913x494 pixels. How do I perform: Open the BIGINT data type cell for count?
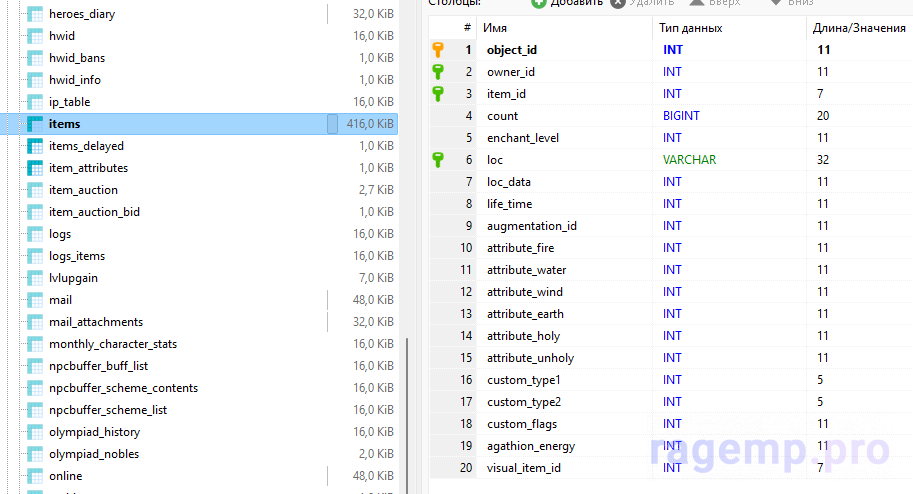(681, 115)
